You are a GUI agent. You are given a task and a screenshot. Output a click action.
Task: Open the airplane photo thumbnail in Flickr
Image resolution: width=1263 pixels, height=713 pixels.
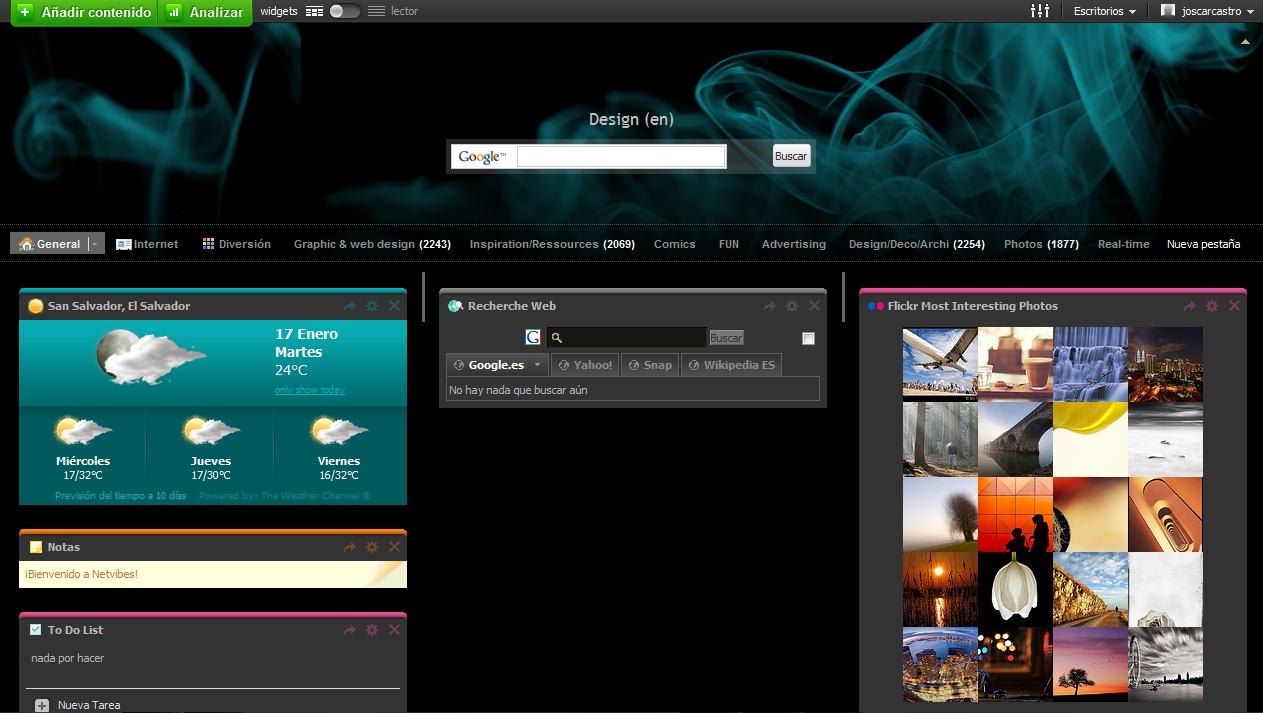940,364
